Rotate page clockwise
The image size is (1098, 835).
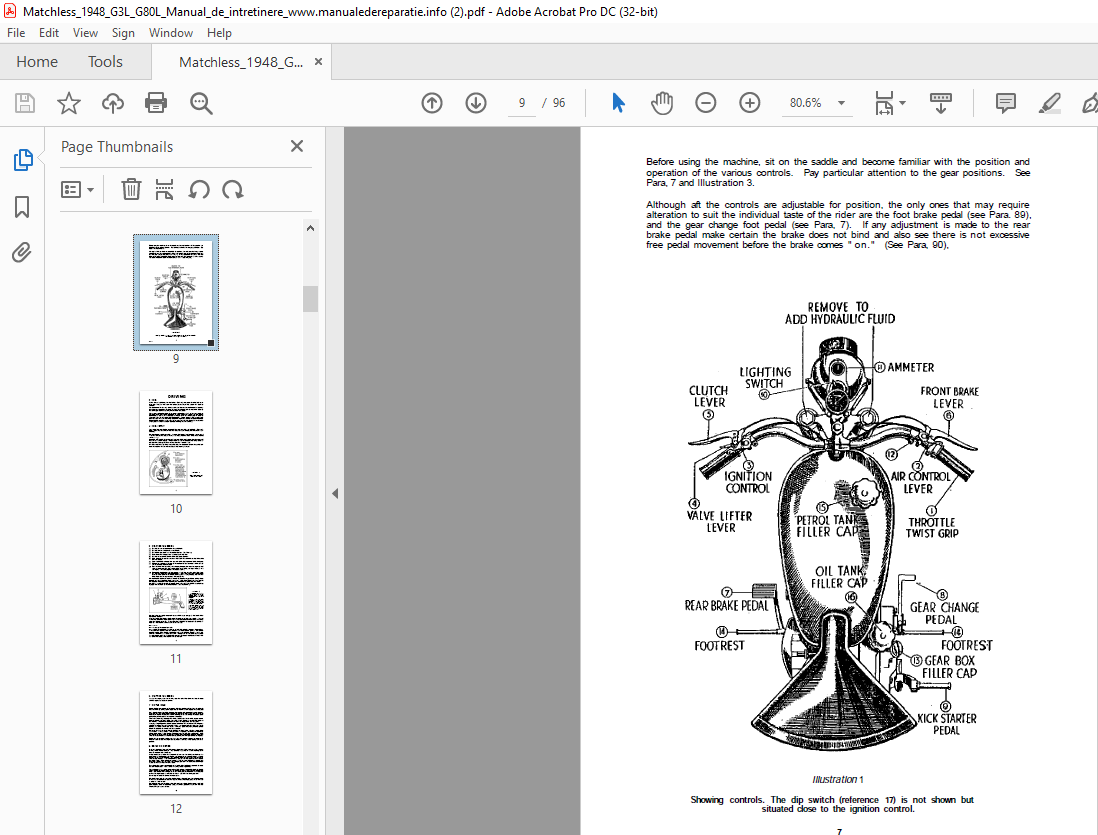point(232,189)
